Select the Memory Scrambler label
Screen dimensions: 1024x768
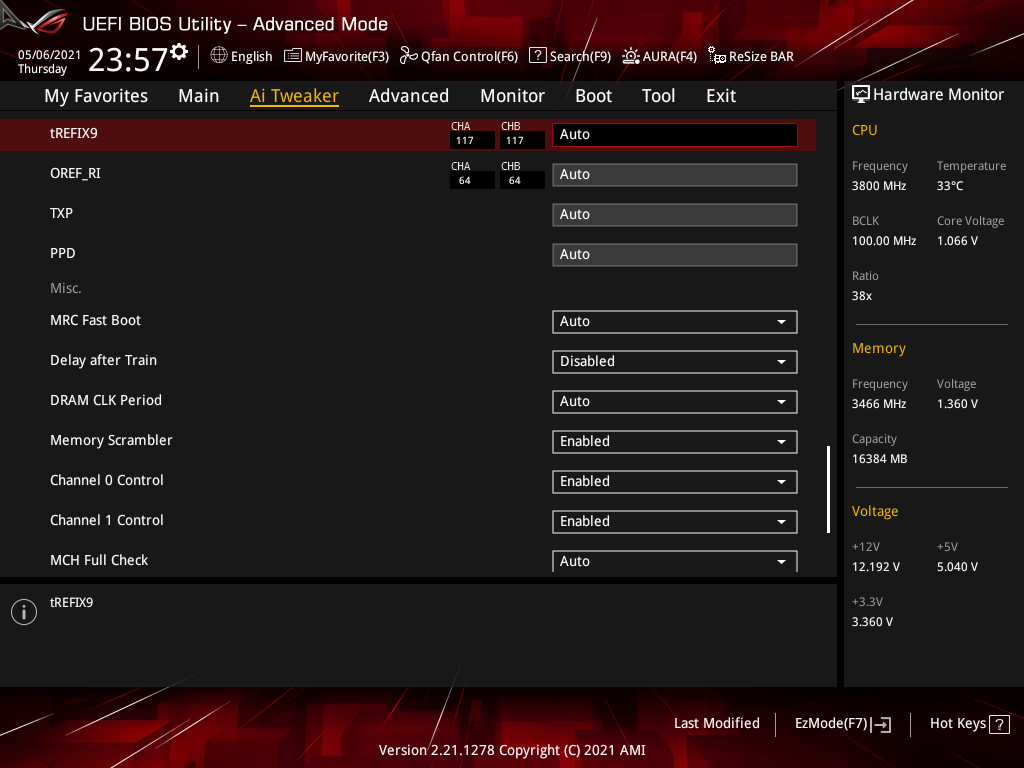tap(111, 440)
